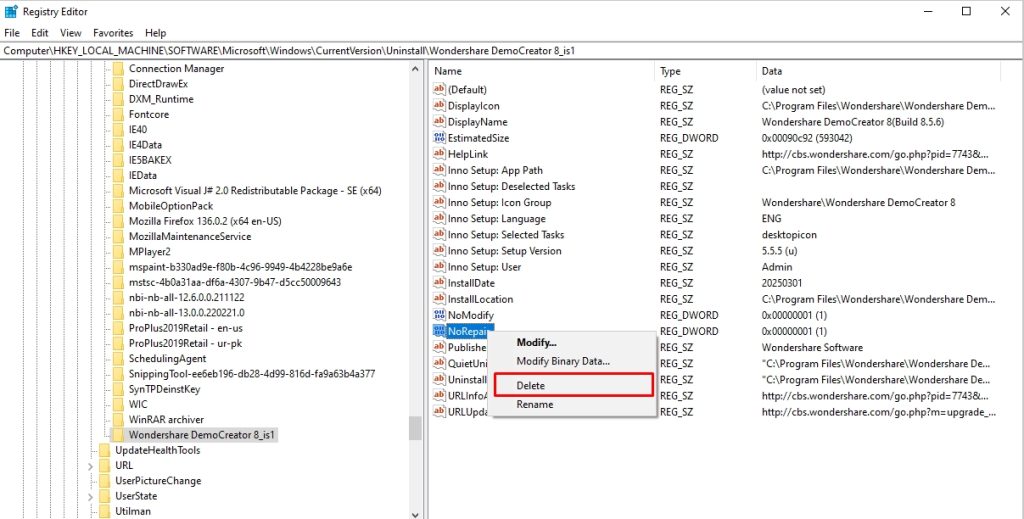
Task: Click the data cell '0x00090c92 (593042)'
Action: click(808, 138)
